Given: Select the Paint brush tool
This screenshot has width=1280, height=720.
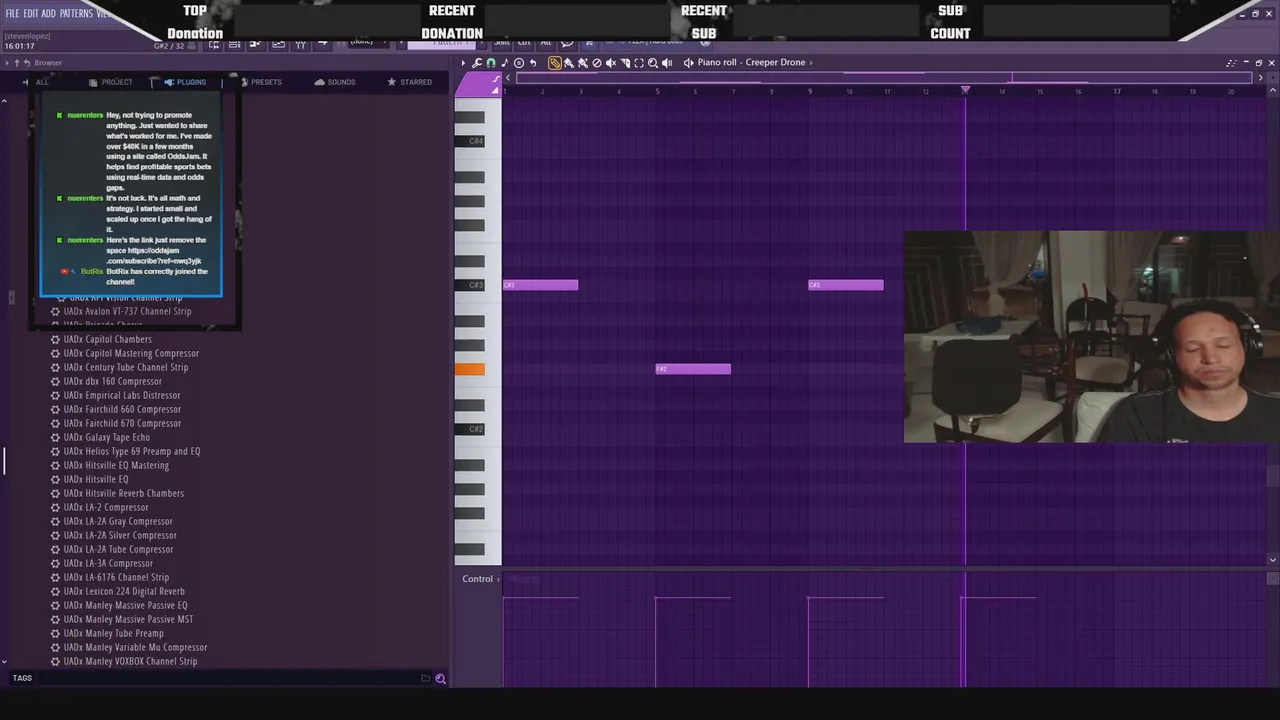Looking at the screenshot, I should (x=569, y=63).
